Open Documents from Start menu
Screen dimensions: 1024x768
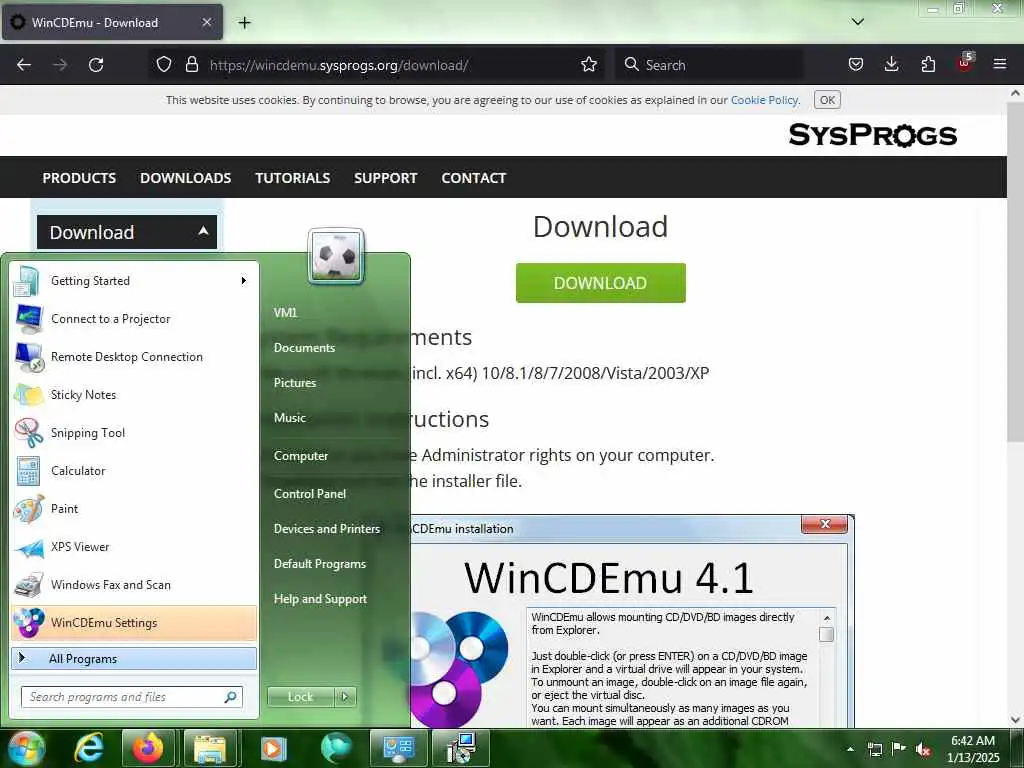[x=304, y=347]
